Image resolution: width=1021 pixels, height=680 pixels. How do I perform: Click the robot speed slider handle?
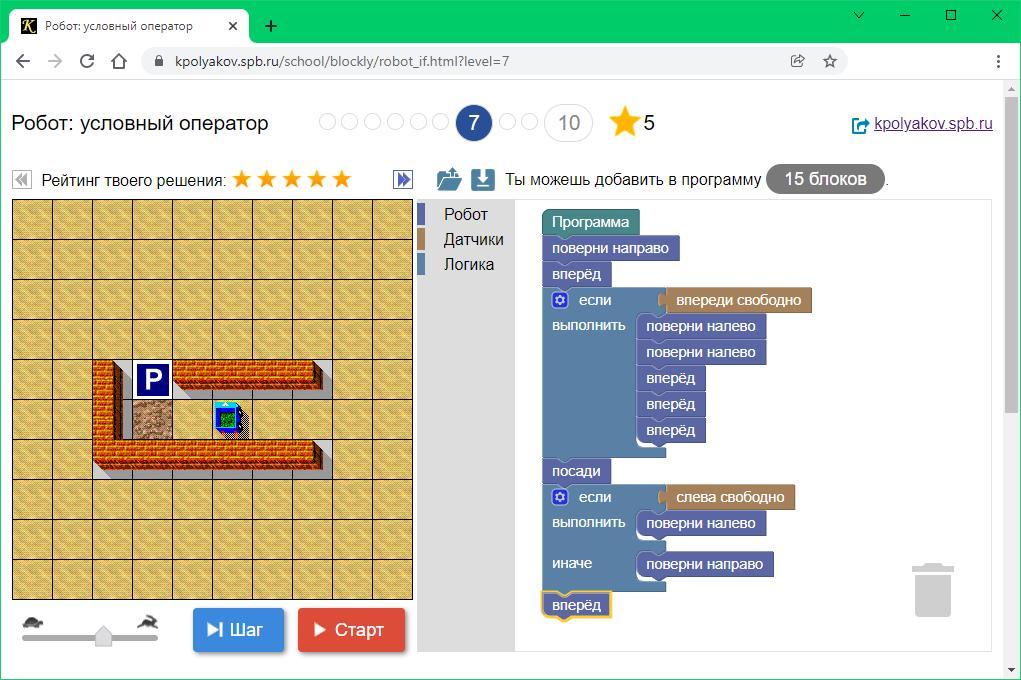tap(103, 636)
